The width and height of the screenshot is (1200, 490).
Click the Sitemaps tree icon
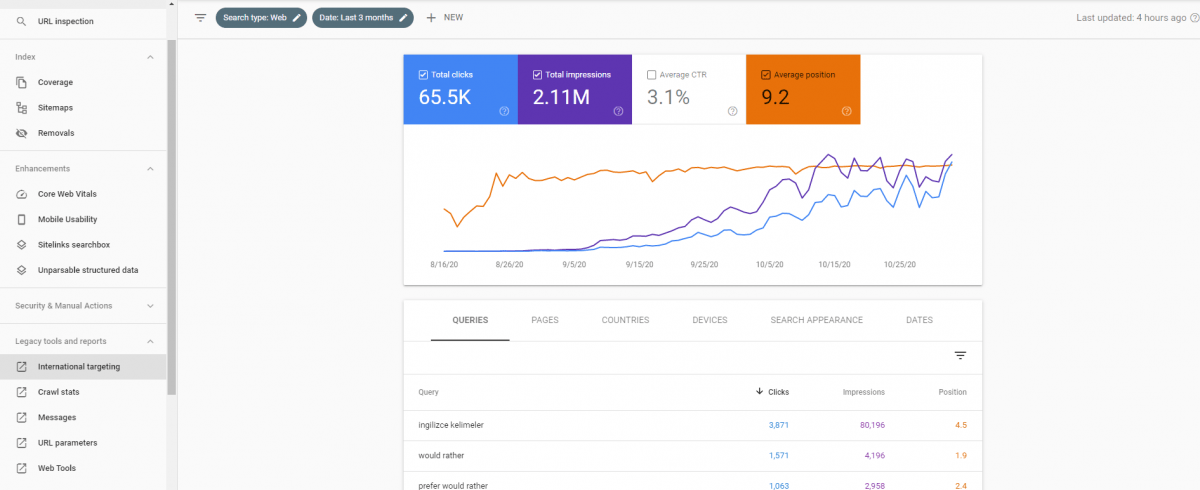21,107
